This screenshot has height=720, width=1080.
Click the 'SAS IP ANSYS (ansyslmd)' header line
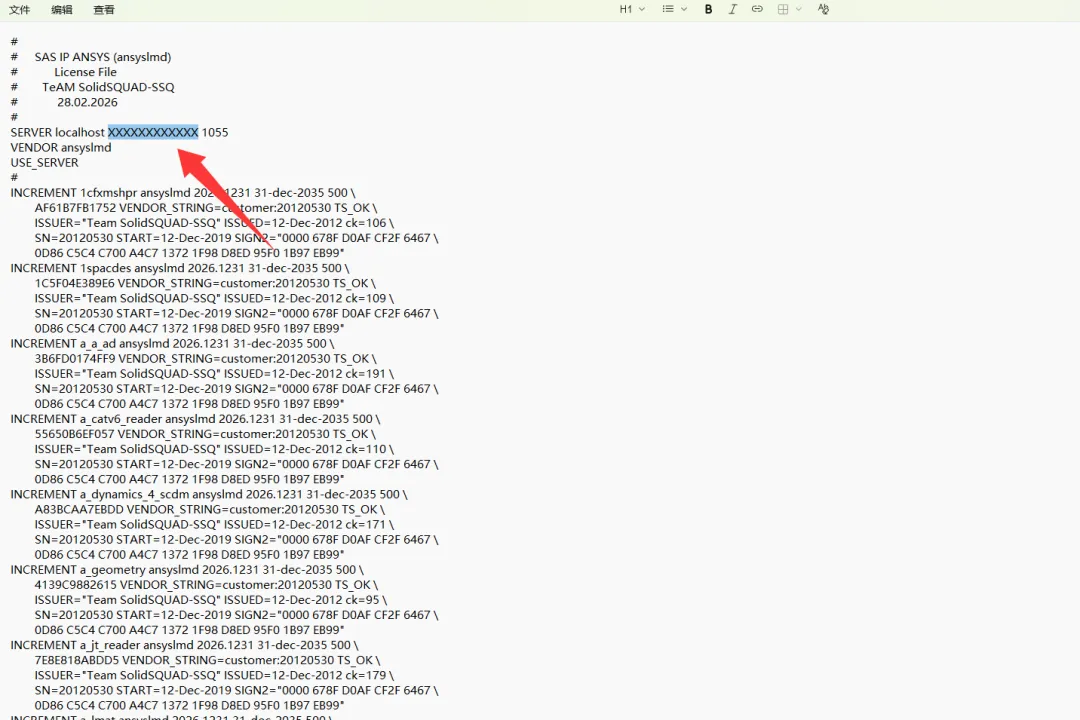click(x=103, y=57)
